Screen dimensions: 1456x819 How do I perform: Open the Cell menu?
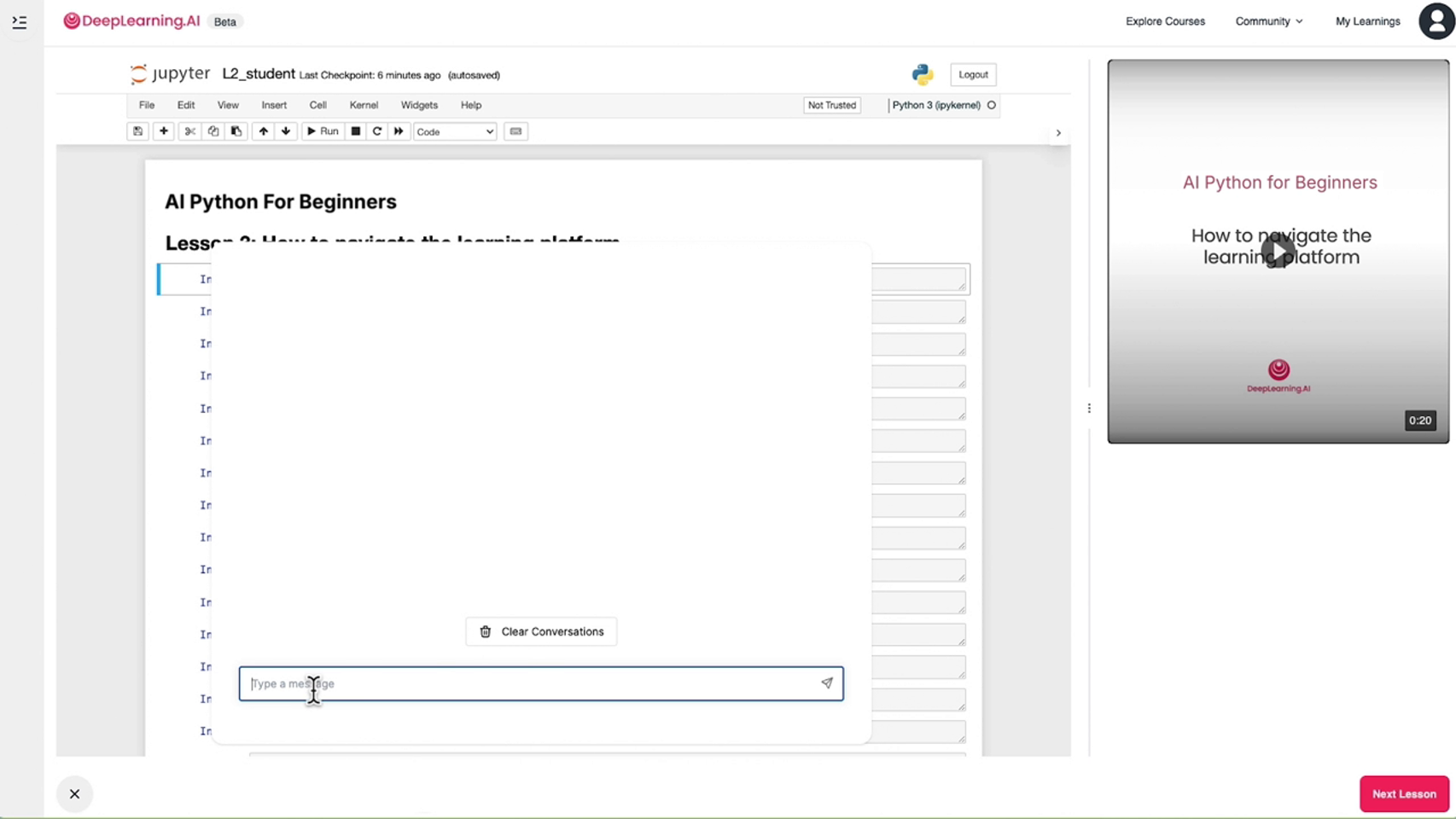point(317,105)
